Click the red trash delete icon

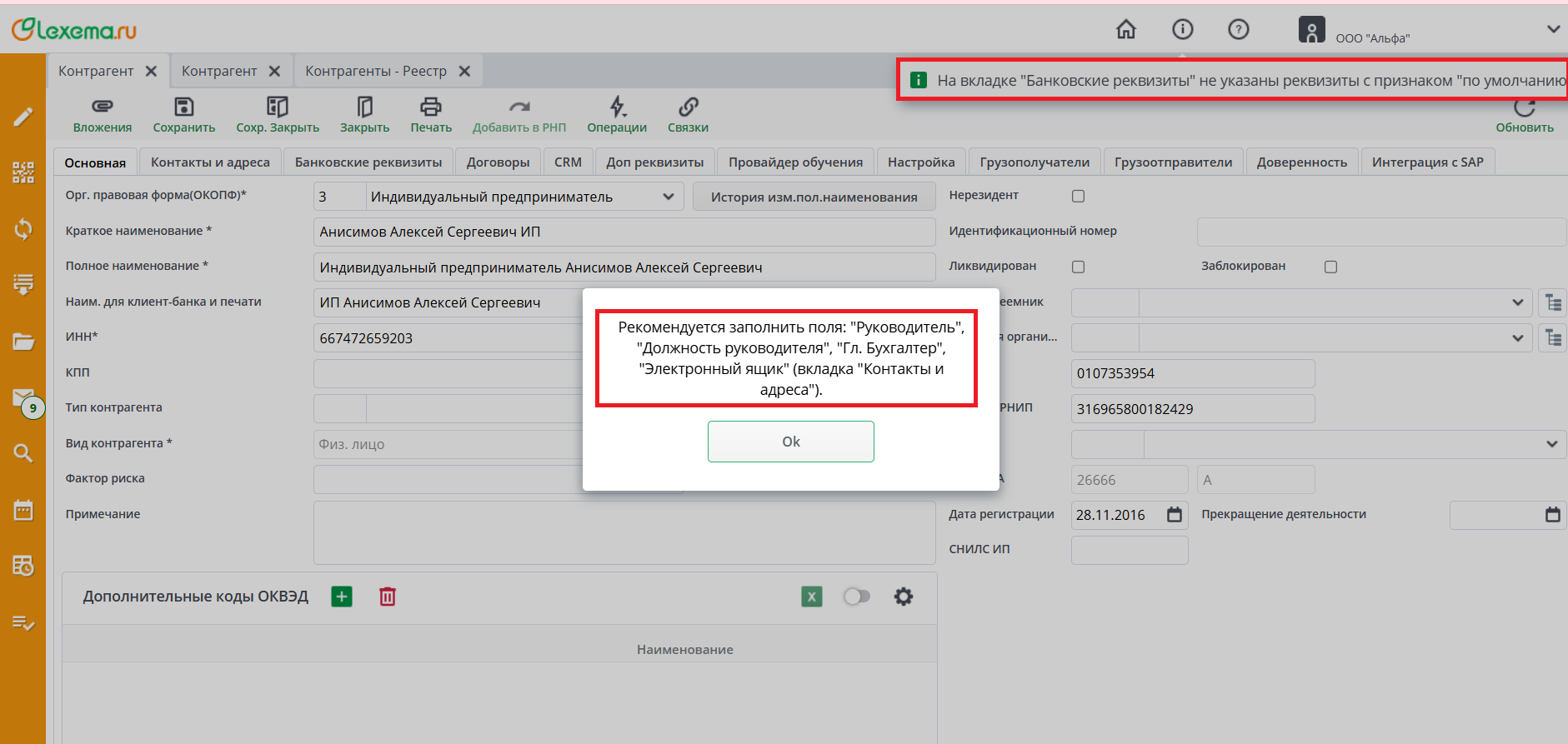(388, 597)
